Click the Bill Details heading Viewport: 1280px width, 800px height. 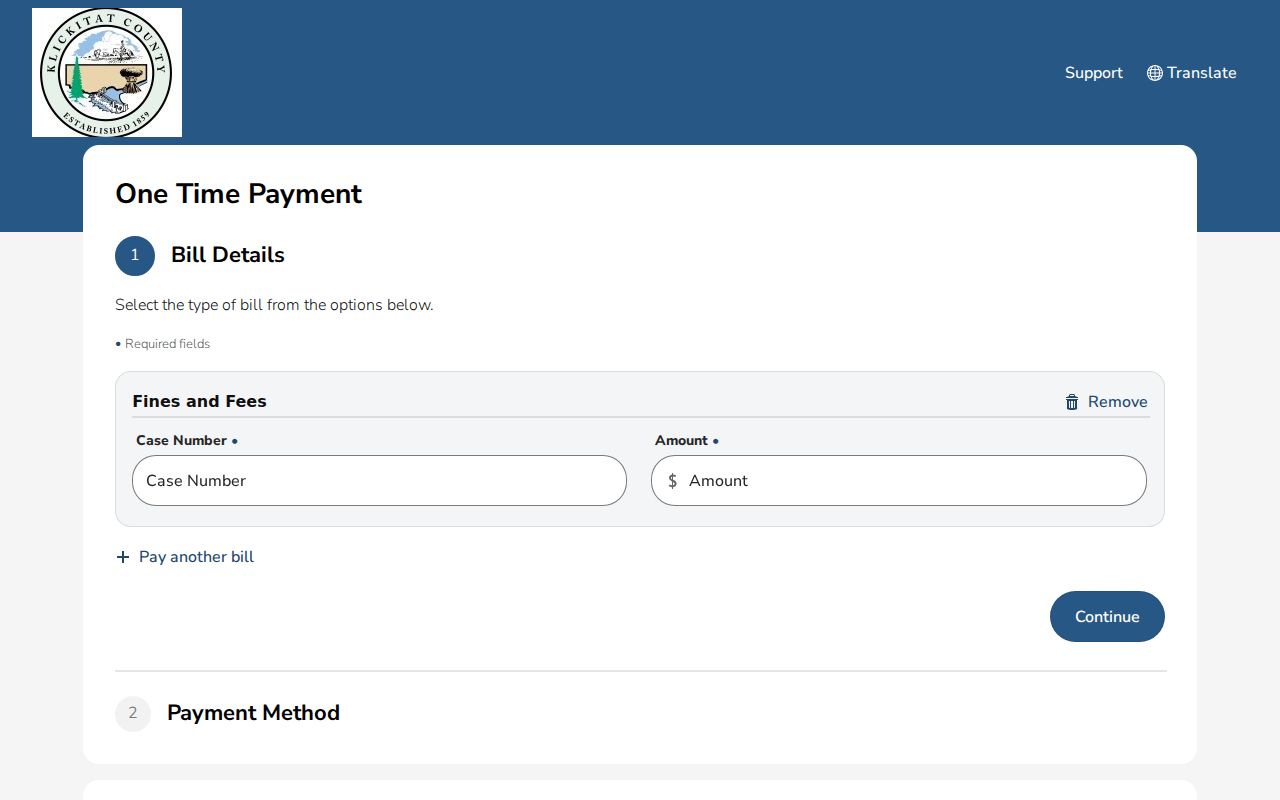click(x=228, y=255)
